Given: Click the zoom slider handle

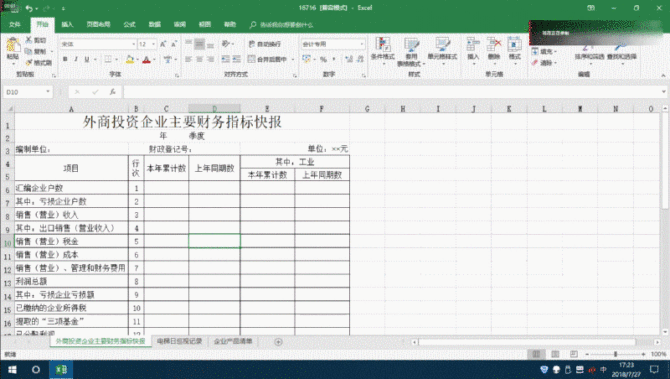Looking at the screenshot, I should tap(615, 354).
